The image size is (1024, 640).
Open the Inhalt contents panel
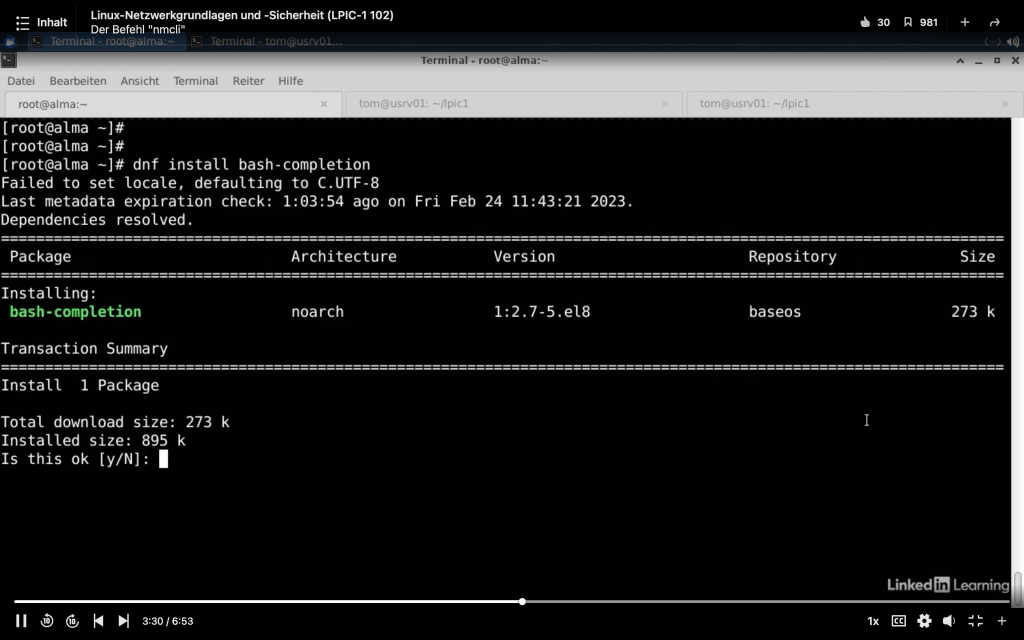pos(42,22)
